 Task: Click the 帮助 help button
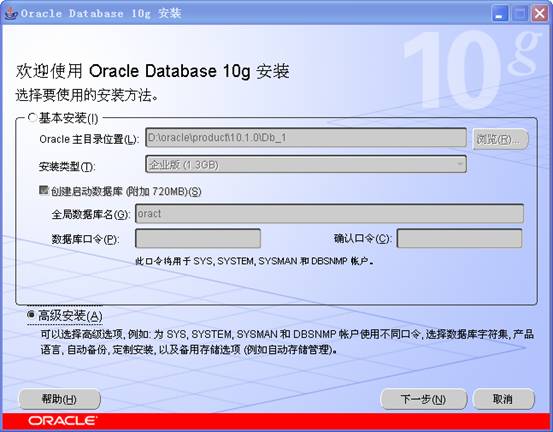click(59, 399)
